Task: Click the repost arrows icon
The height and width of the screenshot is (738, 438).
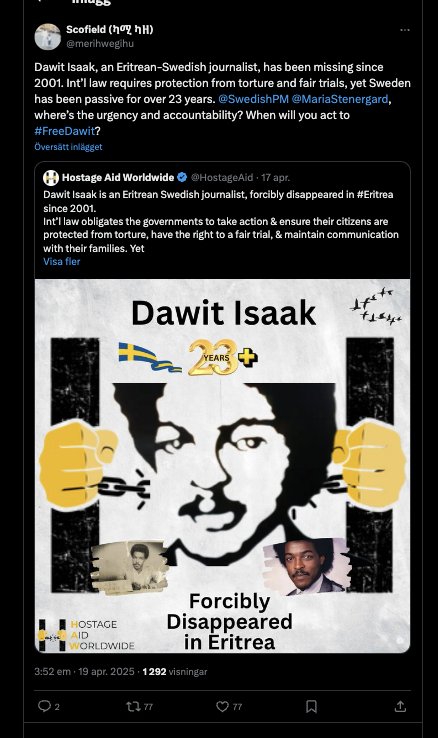Action: [133, 706]
